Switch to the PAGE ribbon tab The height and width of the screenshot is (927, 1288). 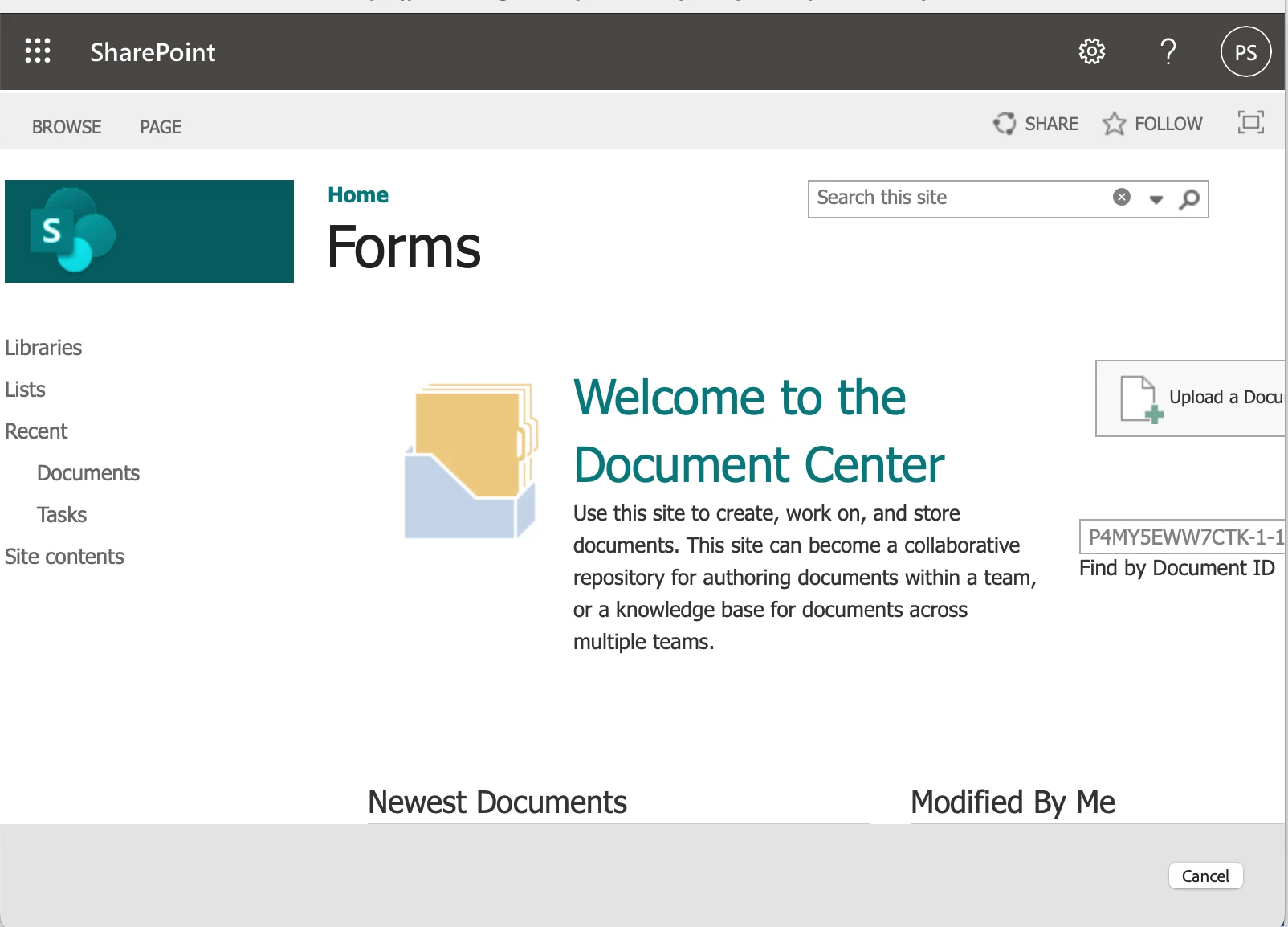point(161,127)
